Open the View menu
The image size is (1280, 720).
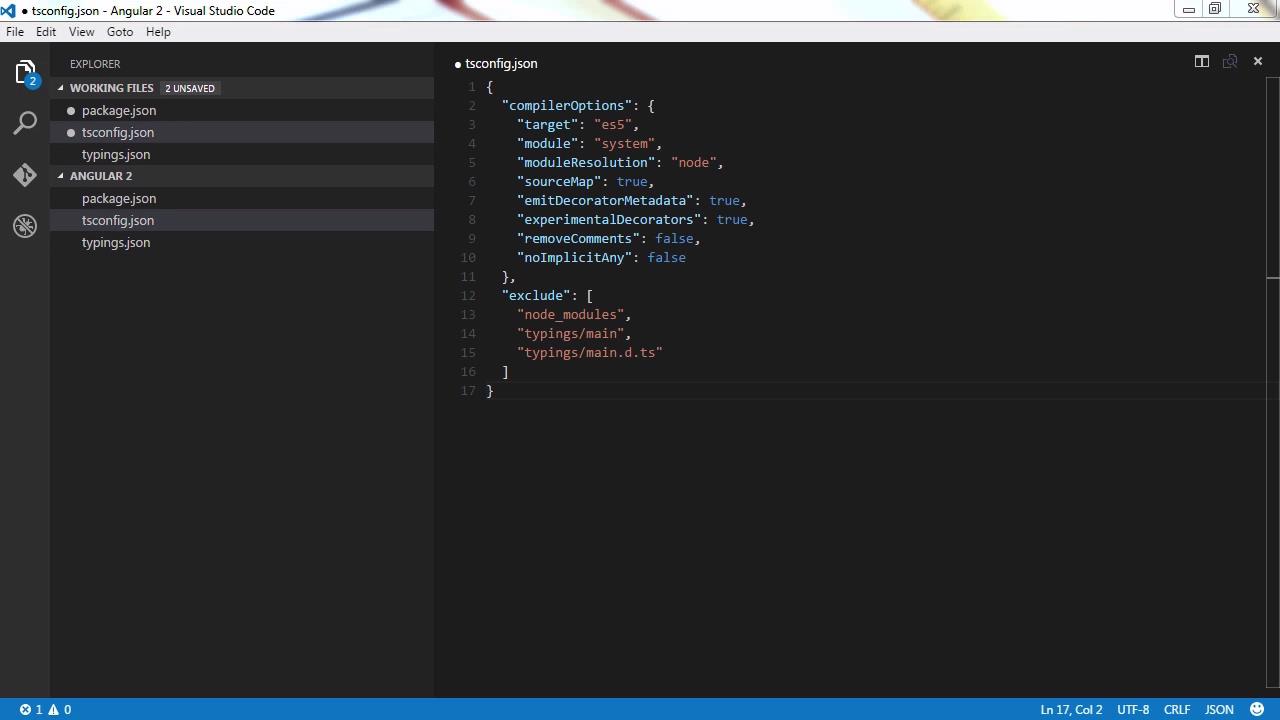pyautogui.click(x=81, y=32)
